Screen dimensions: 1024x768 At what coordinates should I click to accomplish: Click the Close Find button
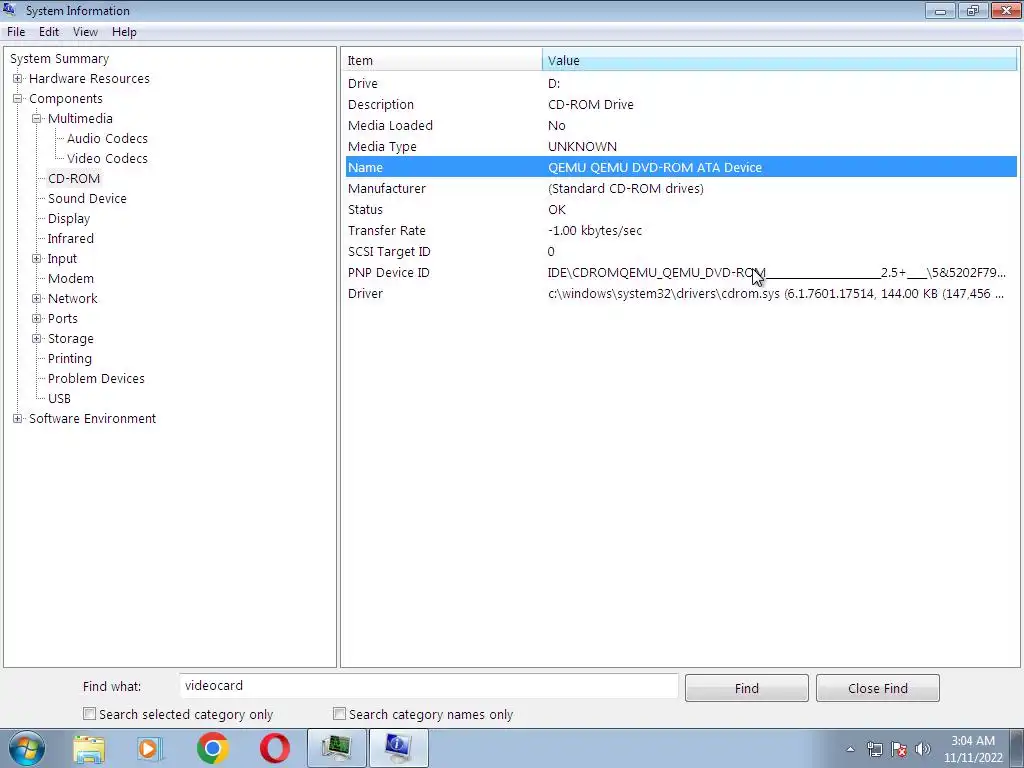click(878, 688)
